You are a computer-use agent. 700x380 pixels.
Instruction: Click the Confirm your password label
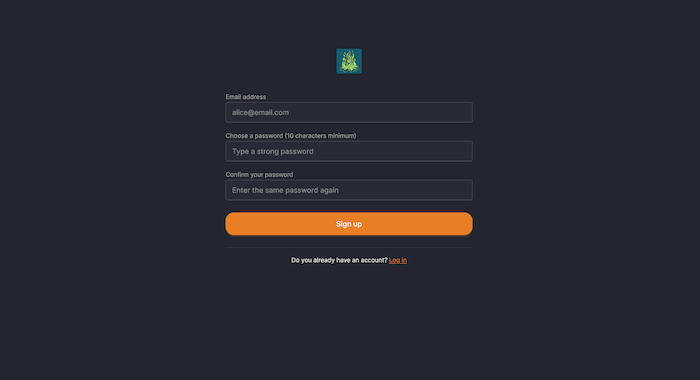[259, 175]
